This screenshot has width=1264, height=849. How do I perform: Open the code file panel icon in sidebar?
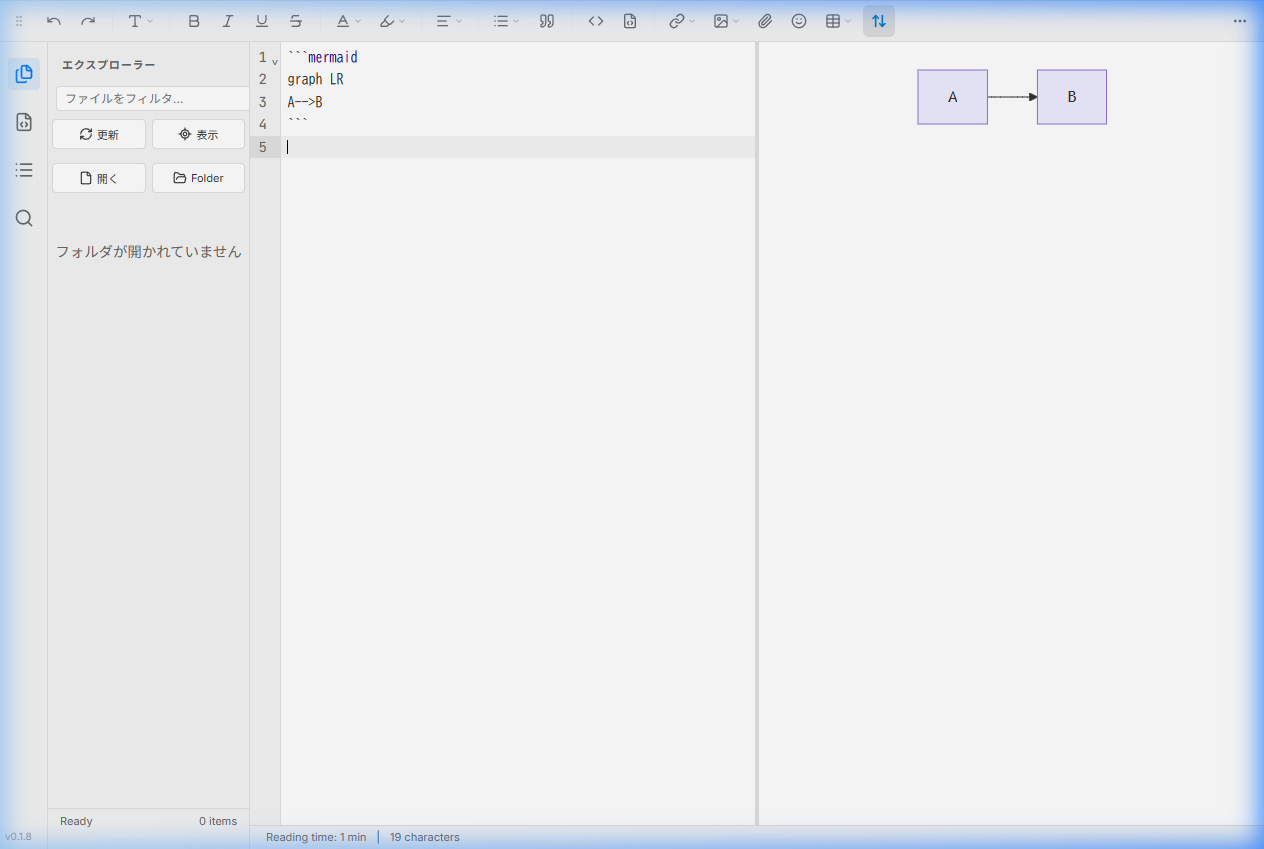[24, 122]
